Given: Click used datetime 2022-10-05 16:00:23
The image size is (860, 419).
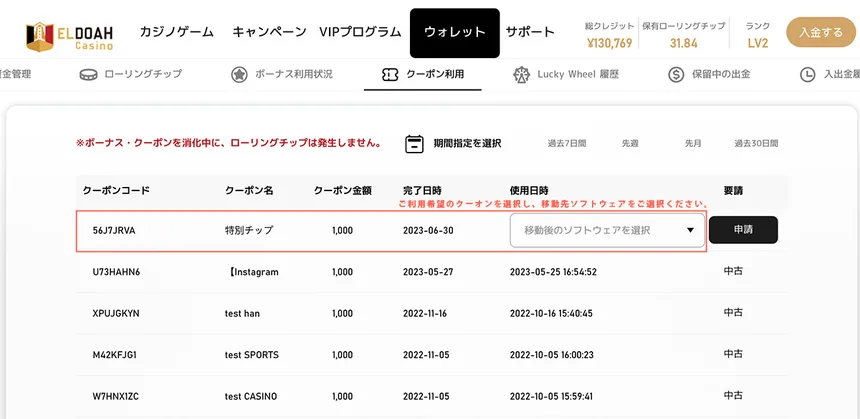Looking at the screenshot, I should (551, 355).
